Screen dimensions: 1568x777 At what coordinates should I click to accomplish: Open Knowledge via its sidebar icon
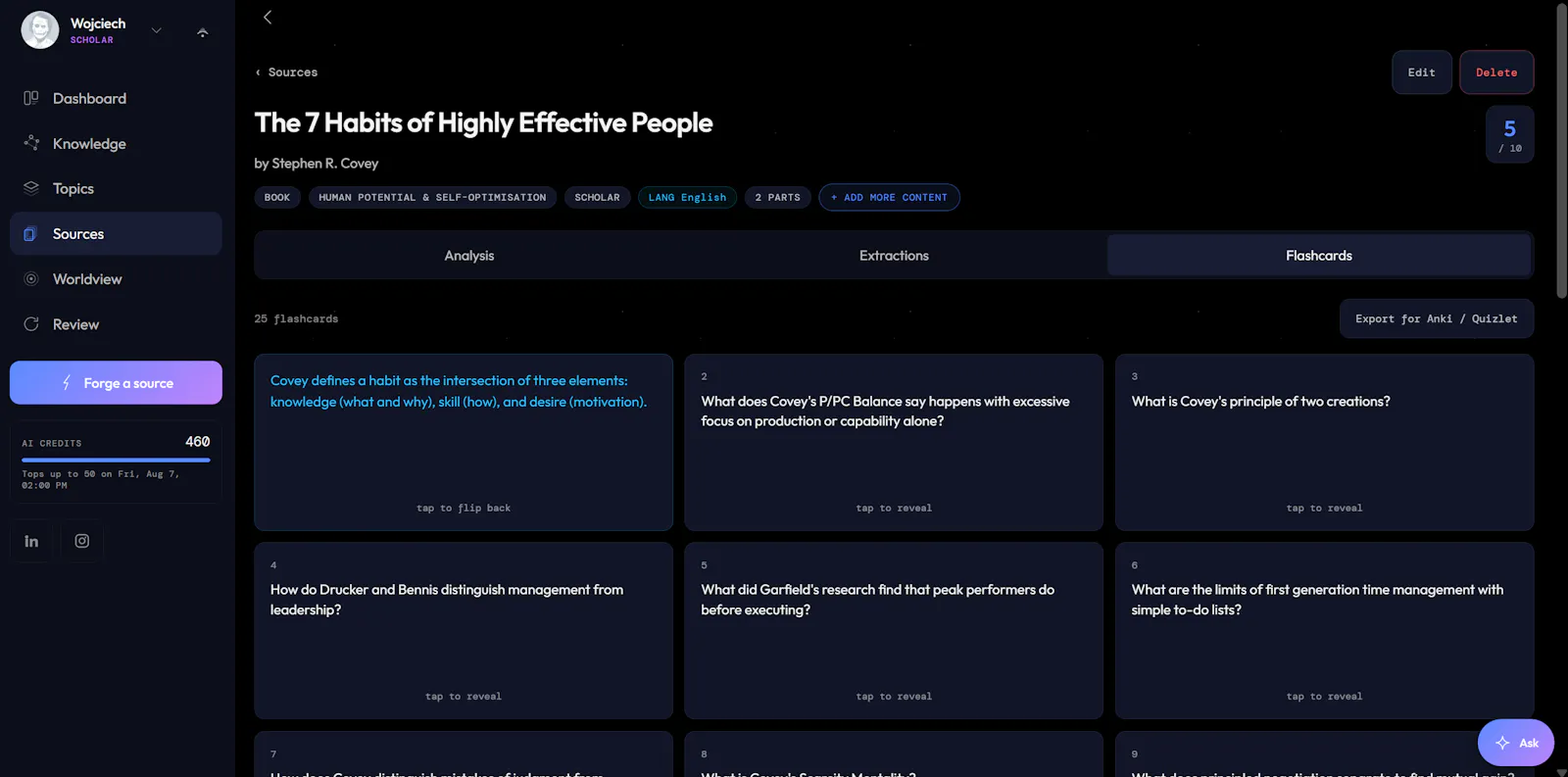click(31, 143)
